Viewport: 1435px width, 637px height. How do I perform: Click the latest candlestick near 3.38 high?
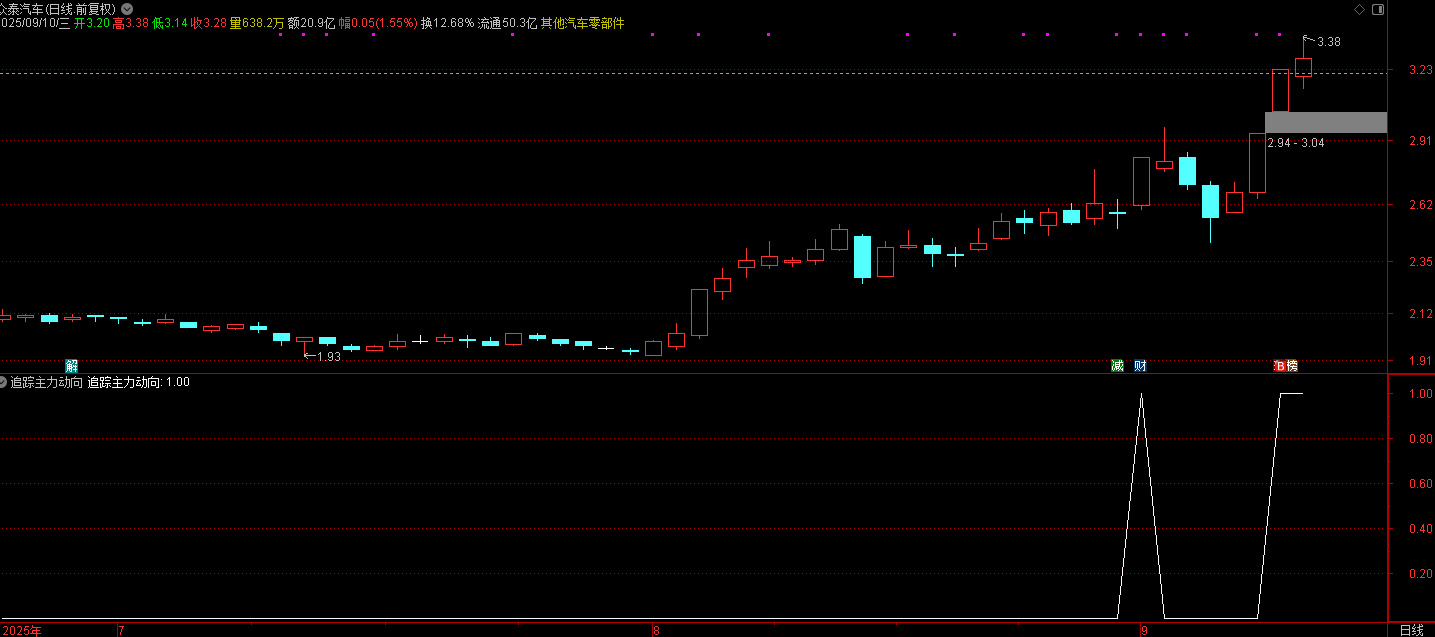point(1303,67)
